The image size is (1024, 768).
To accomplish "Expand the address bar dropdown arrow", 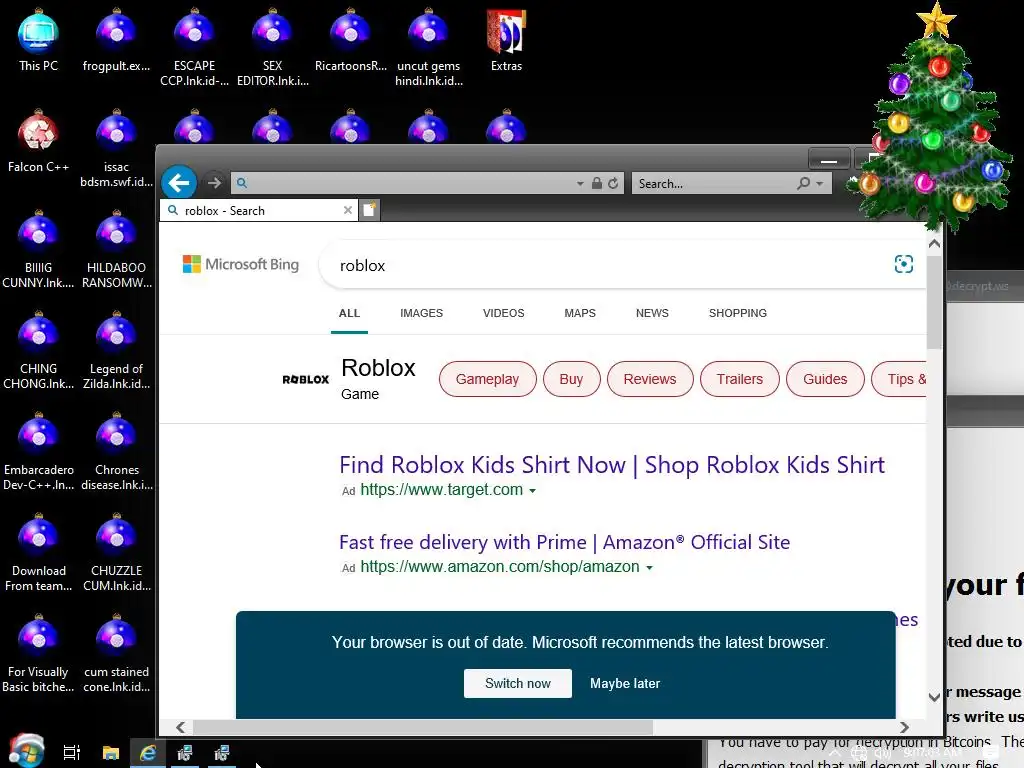I will point(580,184).
